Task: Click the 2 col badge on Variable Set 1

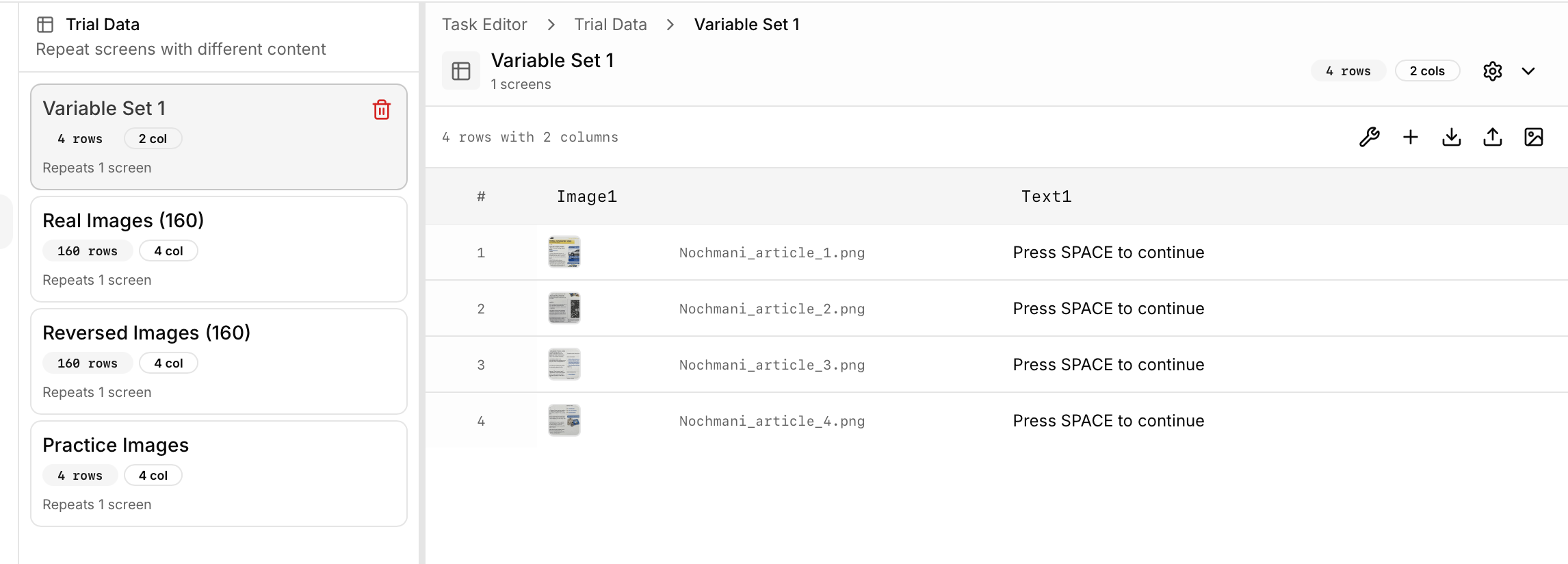Action: click(153, 138)
